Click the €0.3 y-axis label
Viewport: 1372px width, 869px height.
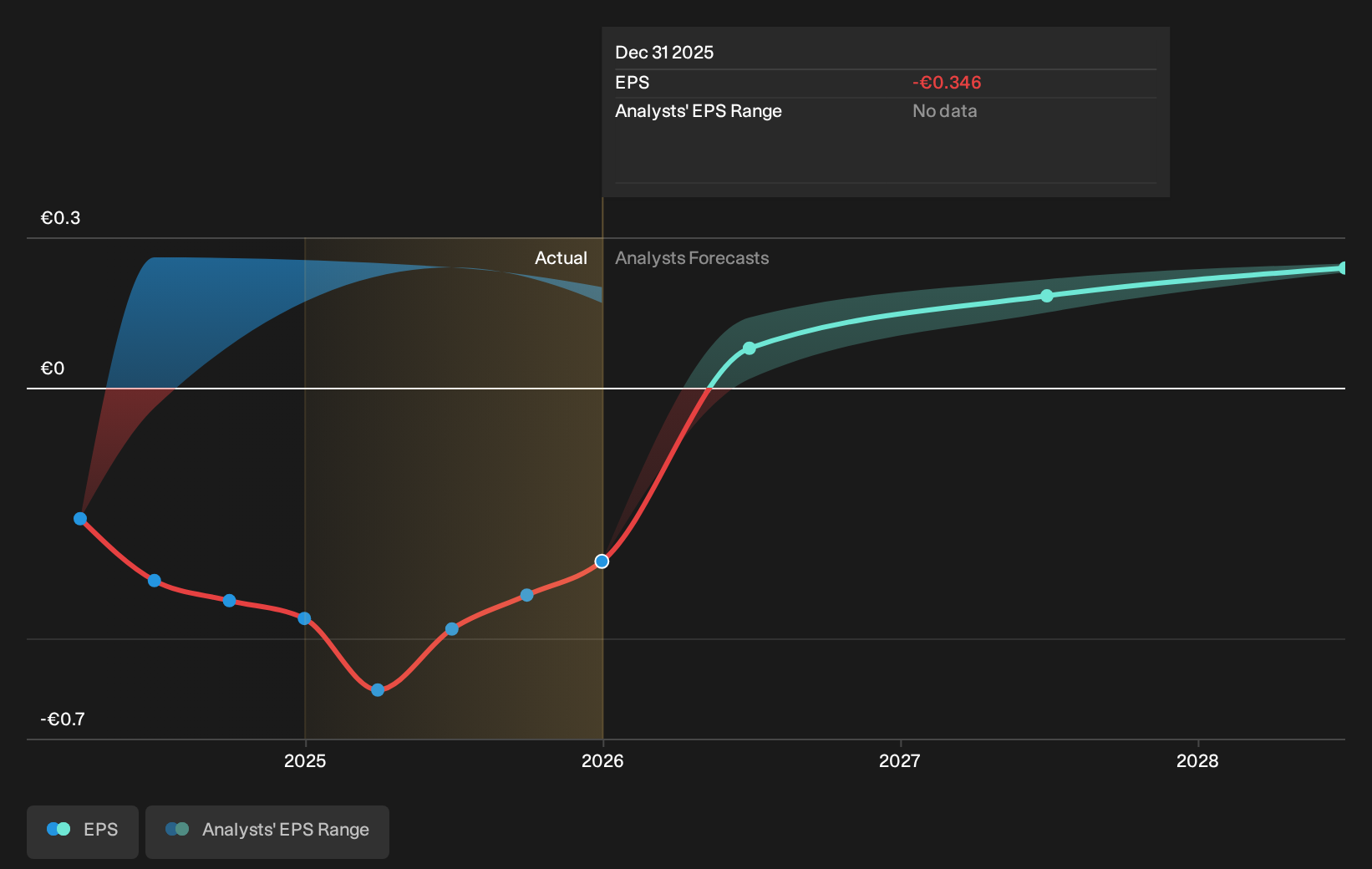(x=60, y=218)
